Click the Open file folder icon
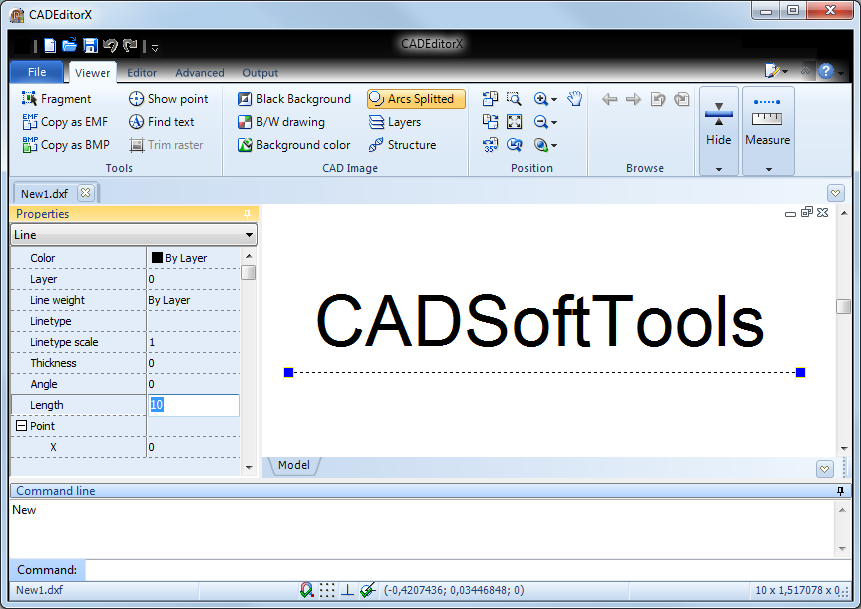The width and height of the screenshot is (861, 609). 69,46
